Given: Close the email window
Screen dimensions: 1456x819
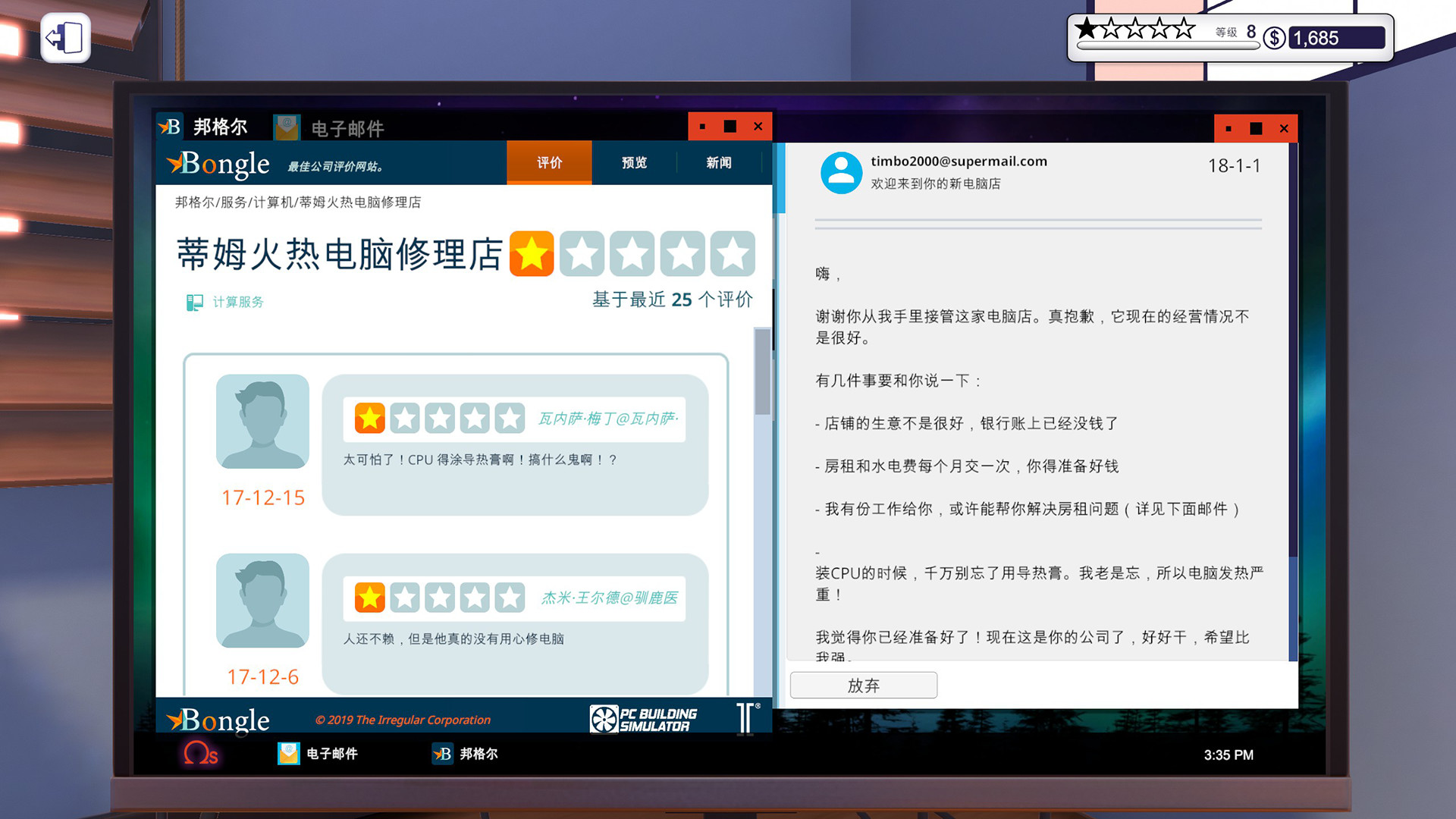Looking at the screenshot, I should pos(1284,128).
